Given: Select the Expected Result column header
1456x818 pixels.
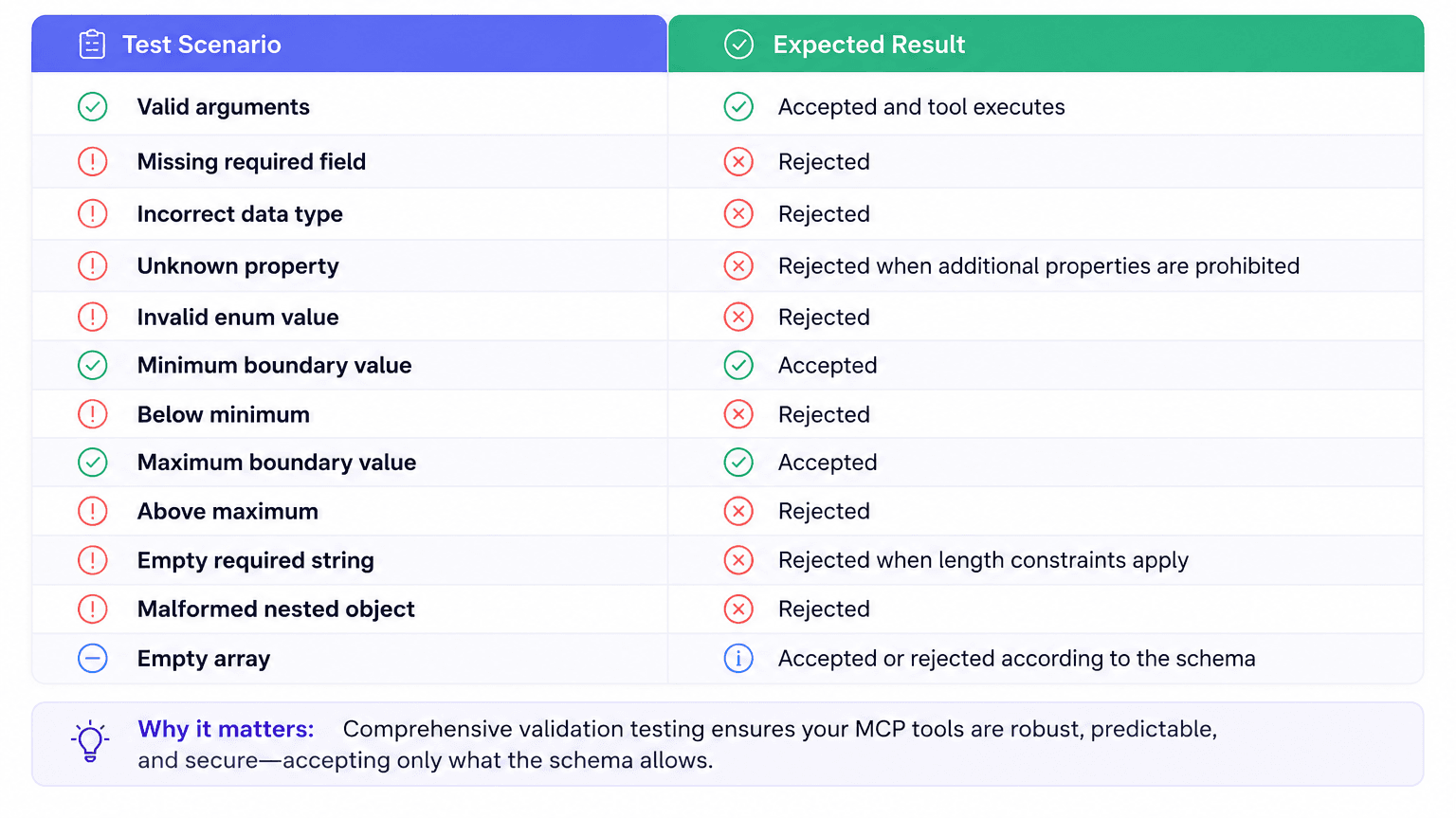Looking at the screenshot, I should (1046, 45).
